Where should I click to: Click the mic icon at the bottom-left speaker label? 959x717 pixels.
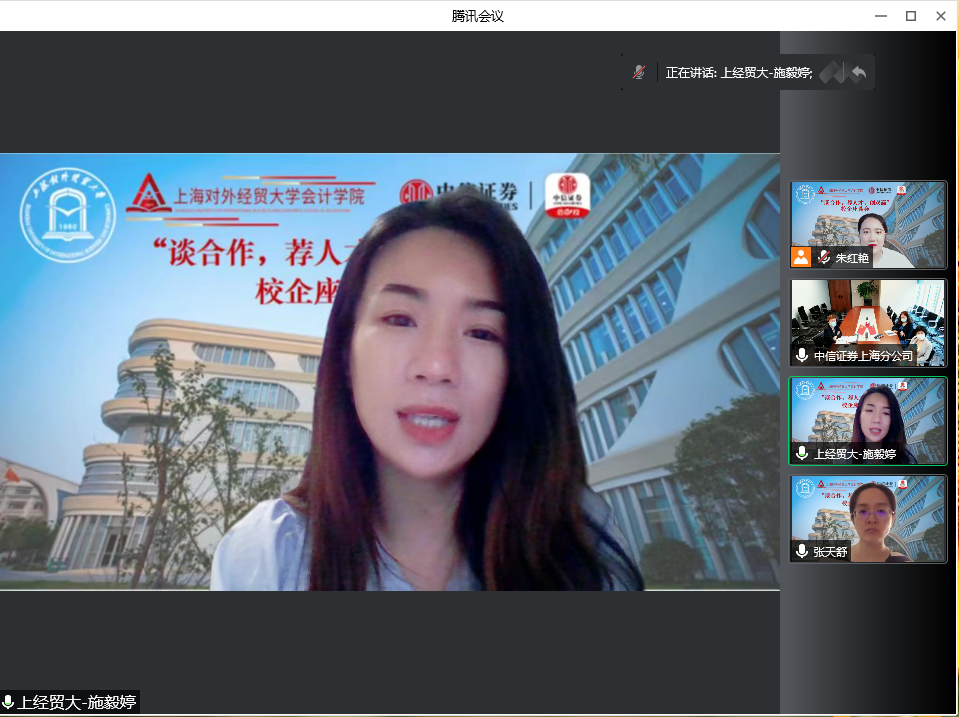(x=9, y=702)
